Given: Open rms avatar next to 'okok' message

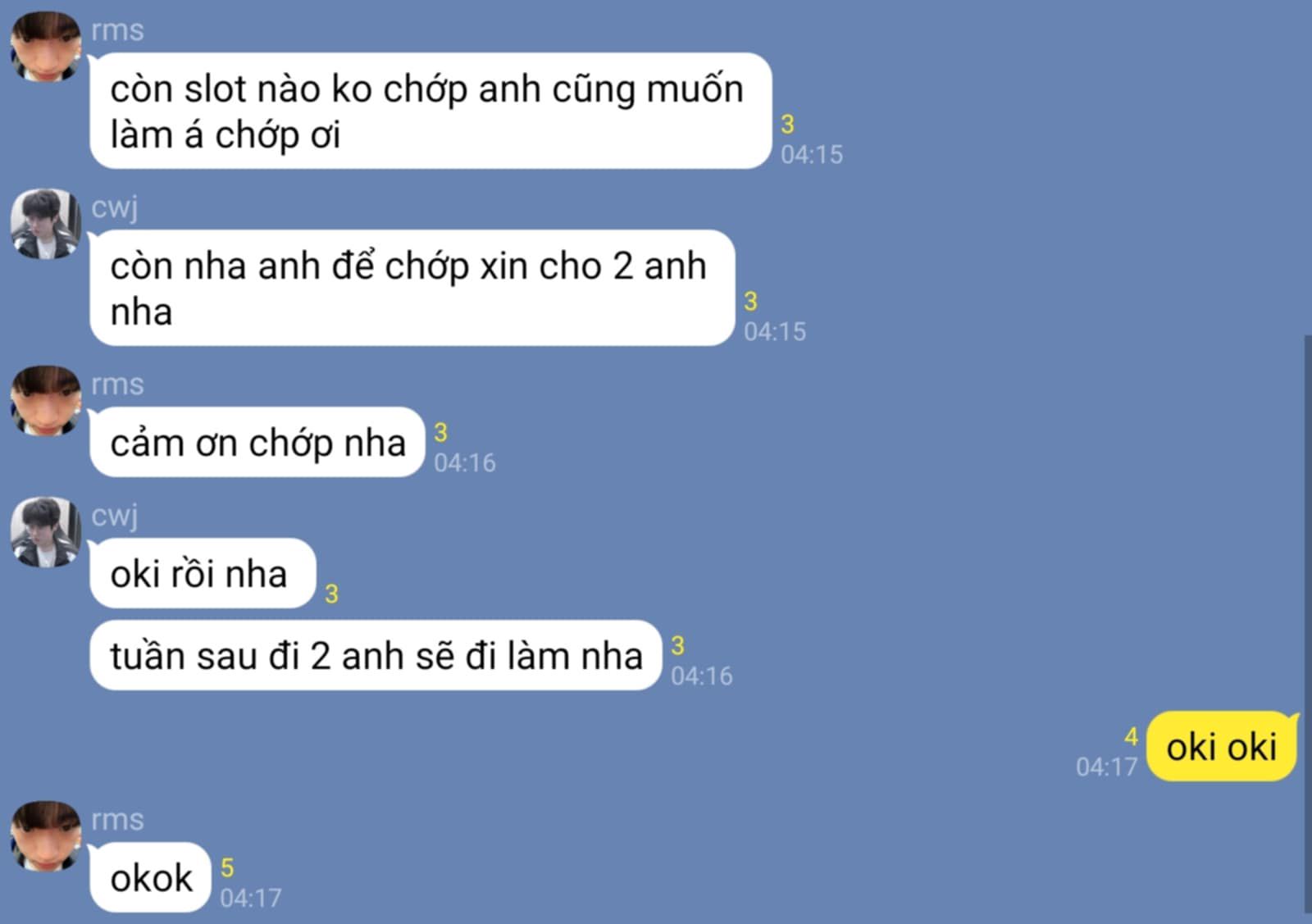Looking at the screenshot, I should [46, 836].
